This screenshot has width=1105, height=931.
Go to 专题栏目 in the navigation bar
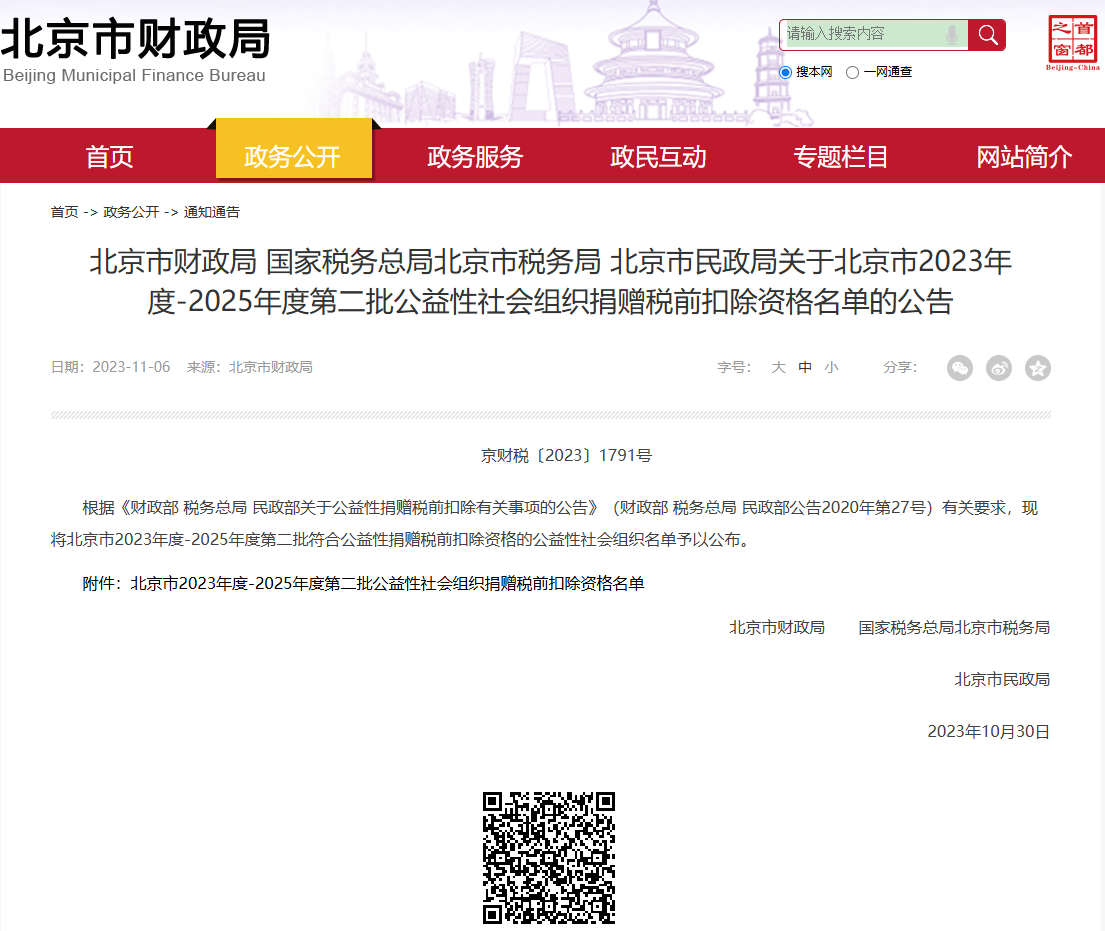click(x=841, y=157)
